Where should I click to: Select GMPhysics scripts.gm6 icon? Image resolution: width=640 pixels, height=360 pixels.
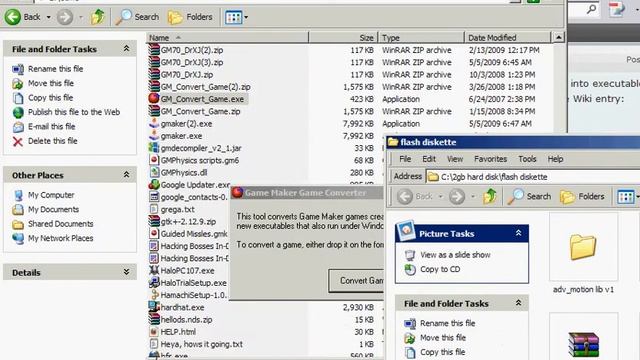tap(154, 160)
